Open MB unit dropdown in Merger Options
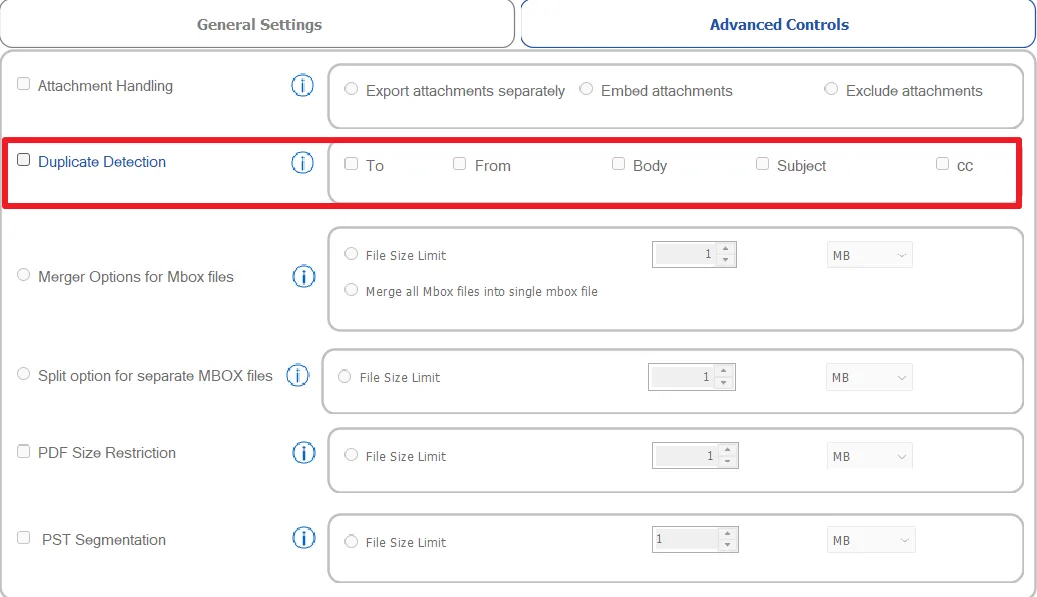 coord(870,255)
